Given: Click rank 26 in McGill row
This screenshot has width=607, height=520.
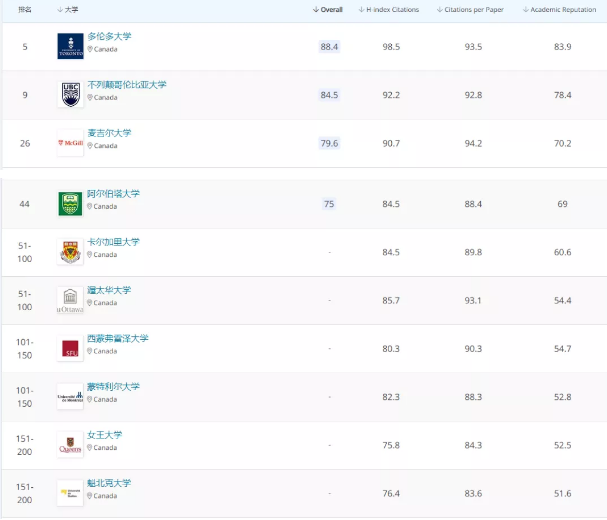Looking at the screenshot, I should [x=25, y=143].
